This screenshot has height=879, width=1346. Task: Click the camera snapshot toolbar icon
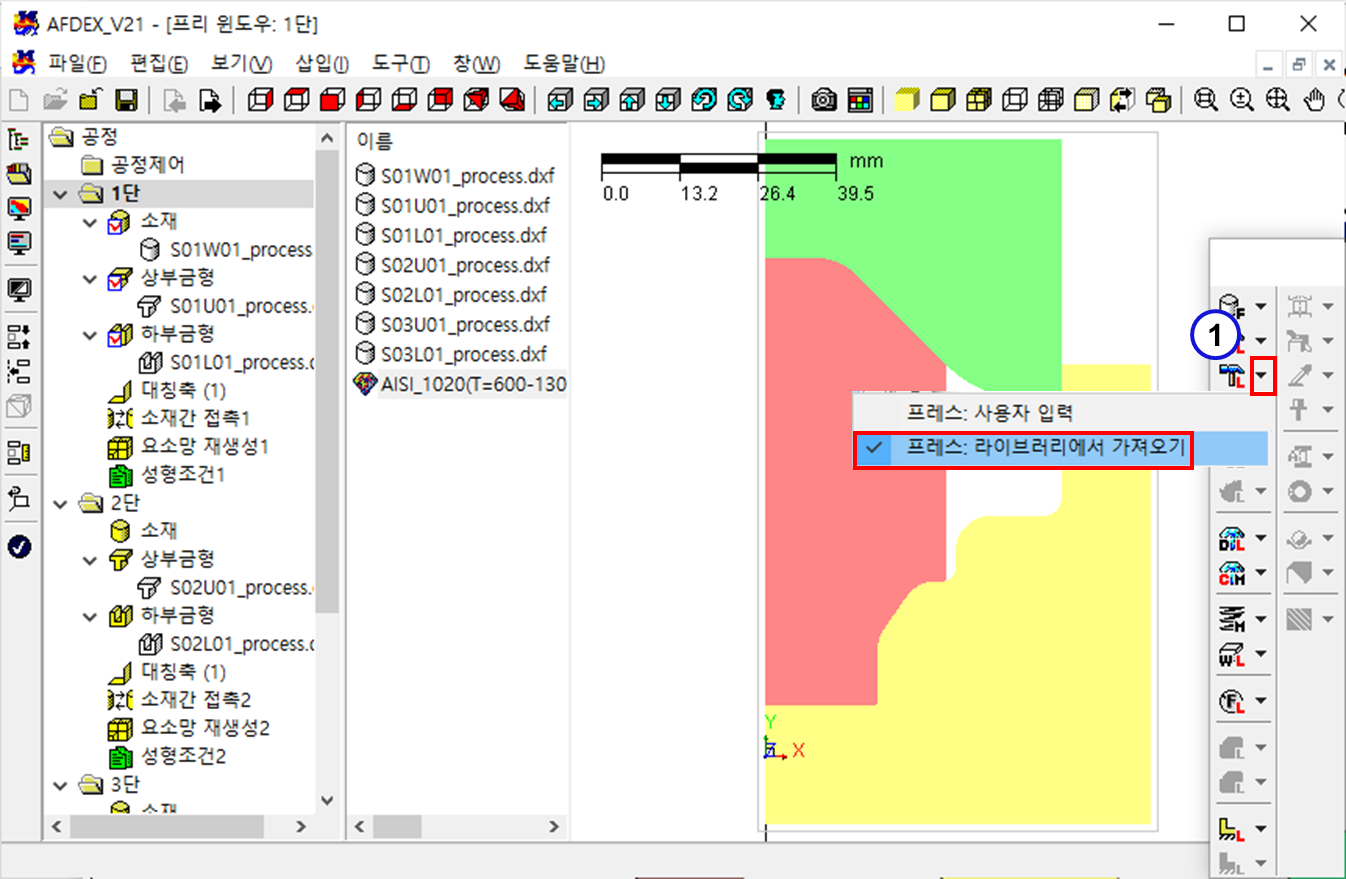coord(824,100)
